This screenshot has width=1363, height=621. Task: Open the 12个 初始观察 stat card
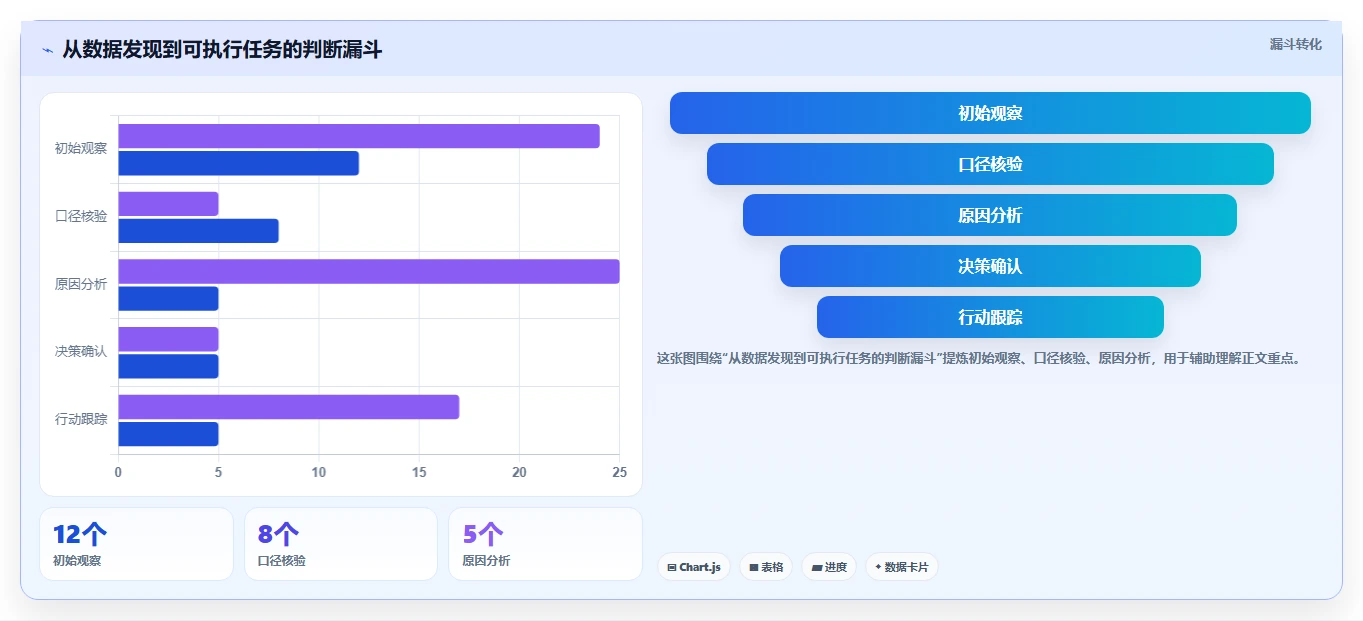coord(136,544)
